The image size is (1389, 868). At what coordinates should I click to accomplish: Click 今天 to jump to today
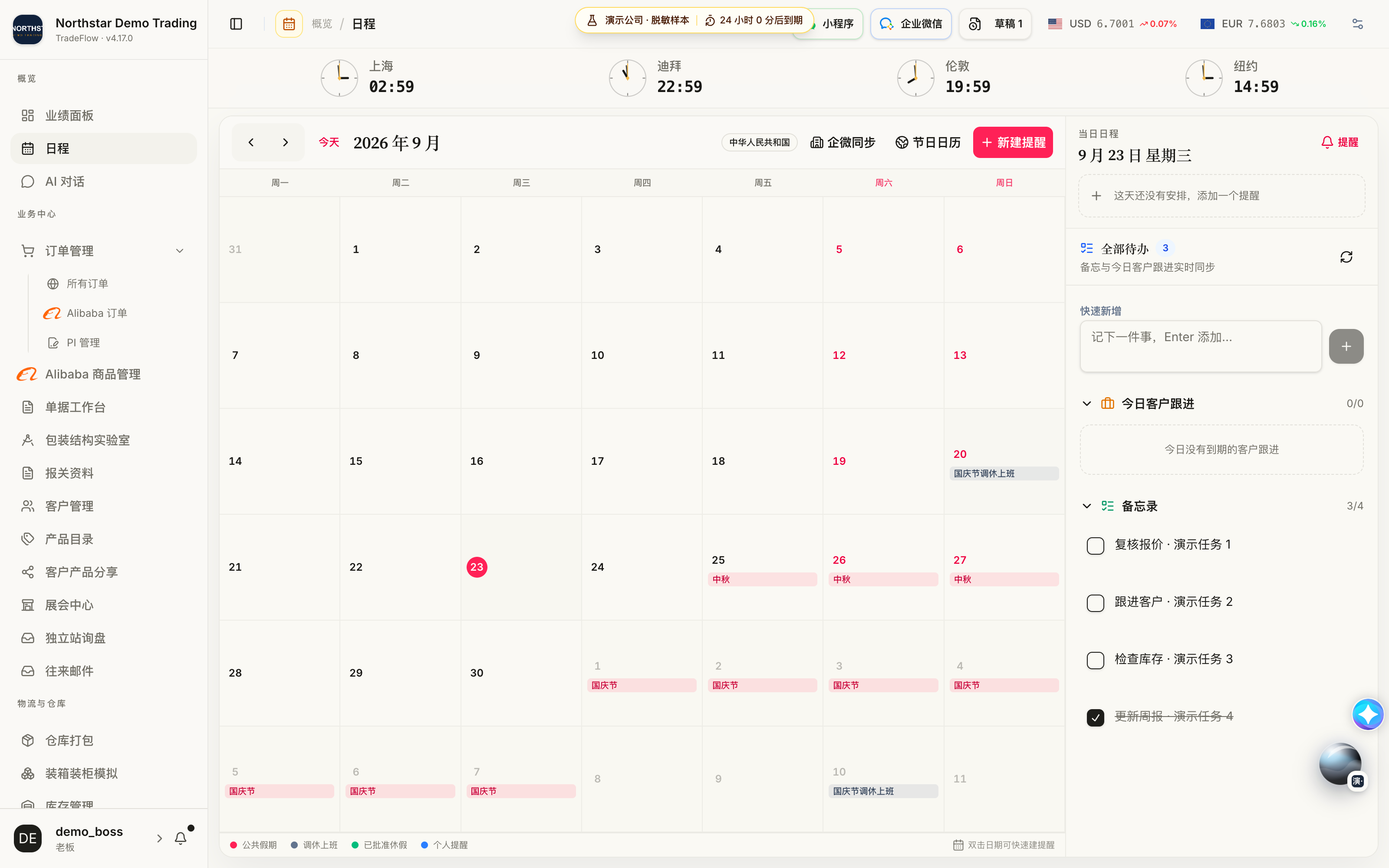(329, 142)
